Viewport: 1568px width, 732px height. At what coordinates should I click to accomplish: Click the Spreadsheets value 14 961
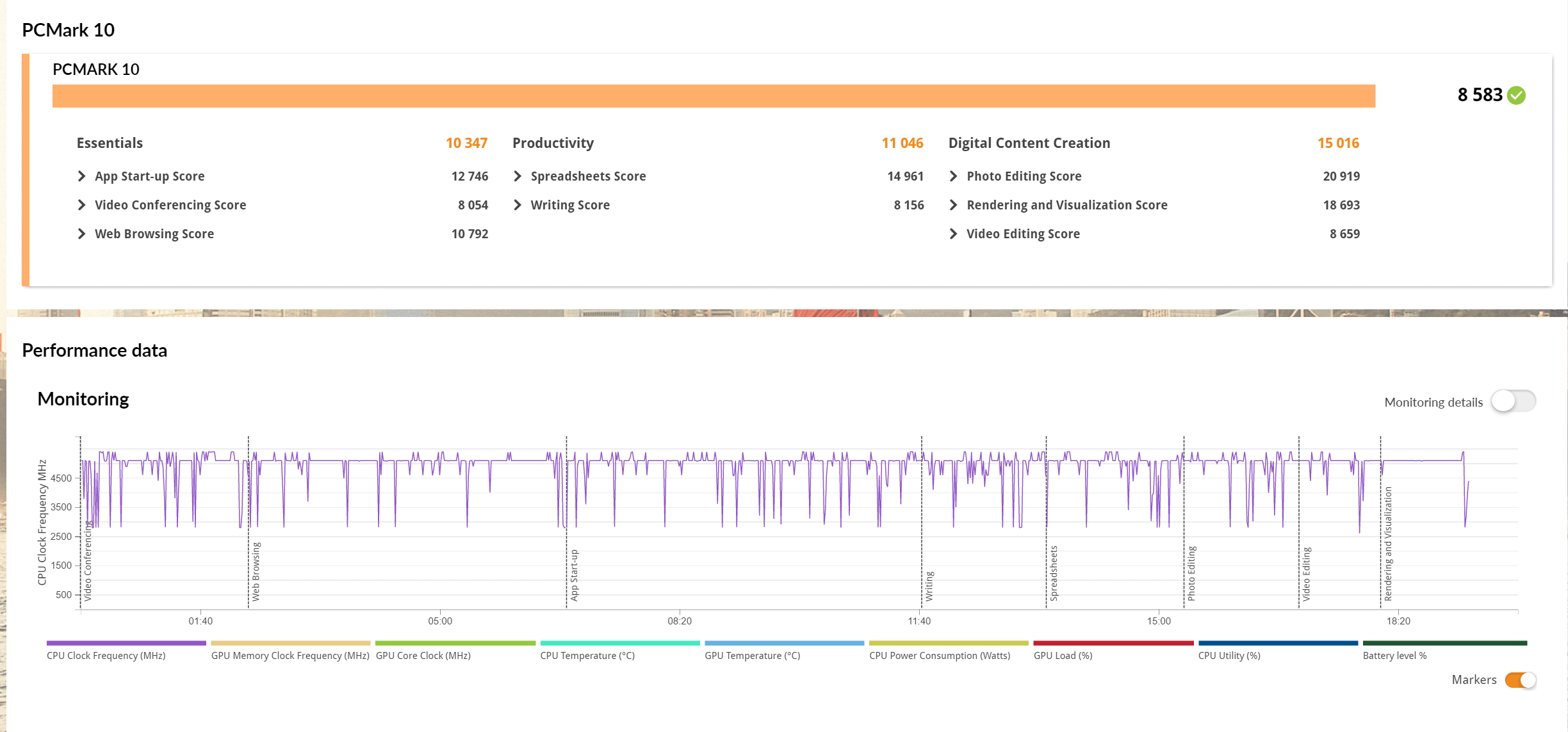[x=905, y=176]
